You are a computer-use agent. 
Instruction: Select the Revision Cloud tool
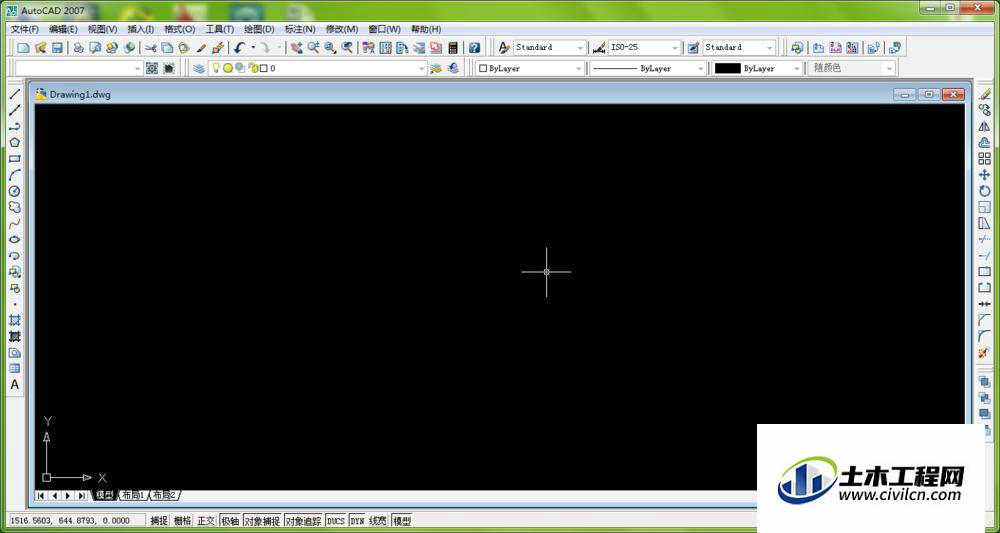pyautogui.click(x=15, y=207)
